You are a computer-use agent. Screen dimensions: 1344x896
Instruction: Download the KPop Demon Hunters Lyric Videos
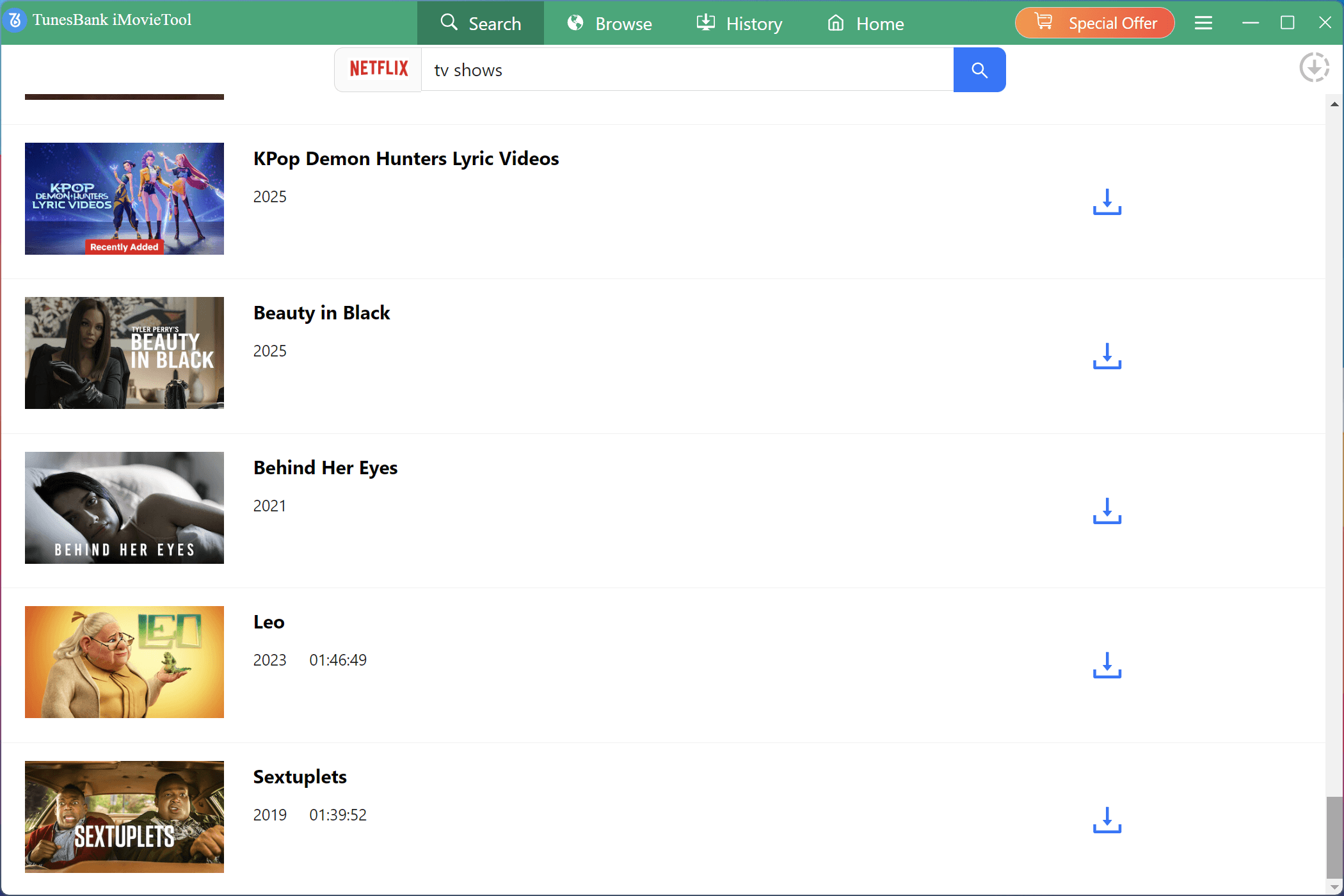(1107, 203)
